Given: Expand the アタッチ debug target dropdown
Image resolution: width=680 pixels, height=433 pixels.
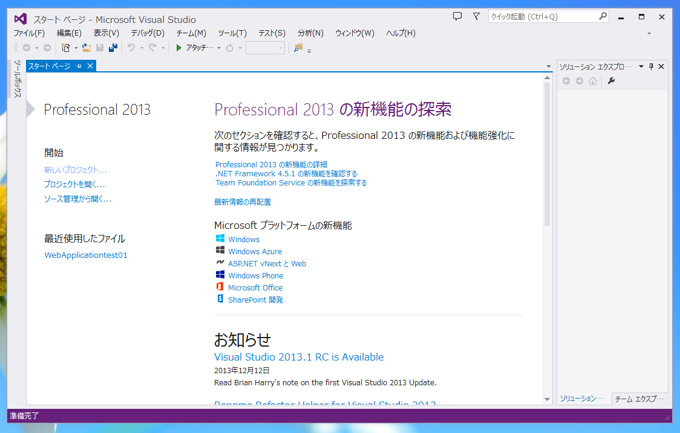Looking at the screenshot, I should tap(219, 48).
